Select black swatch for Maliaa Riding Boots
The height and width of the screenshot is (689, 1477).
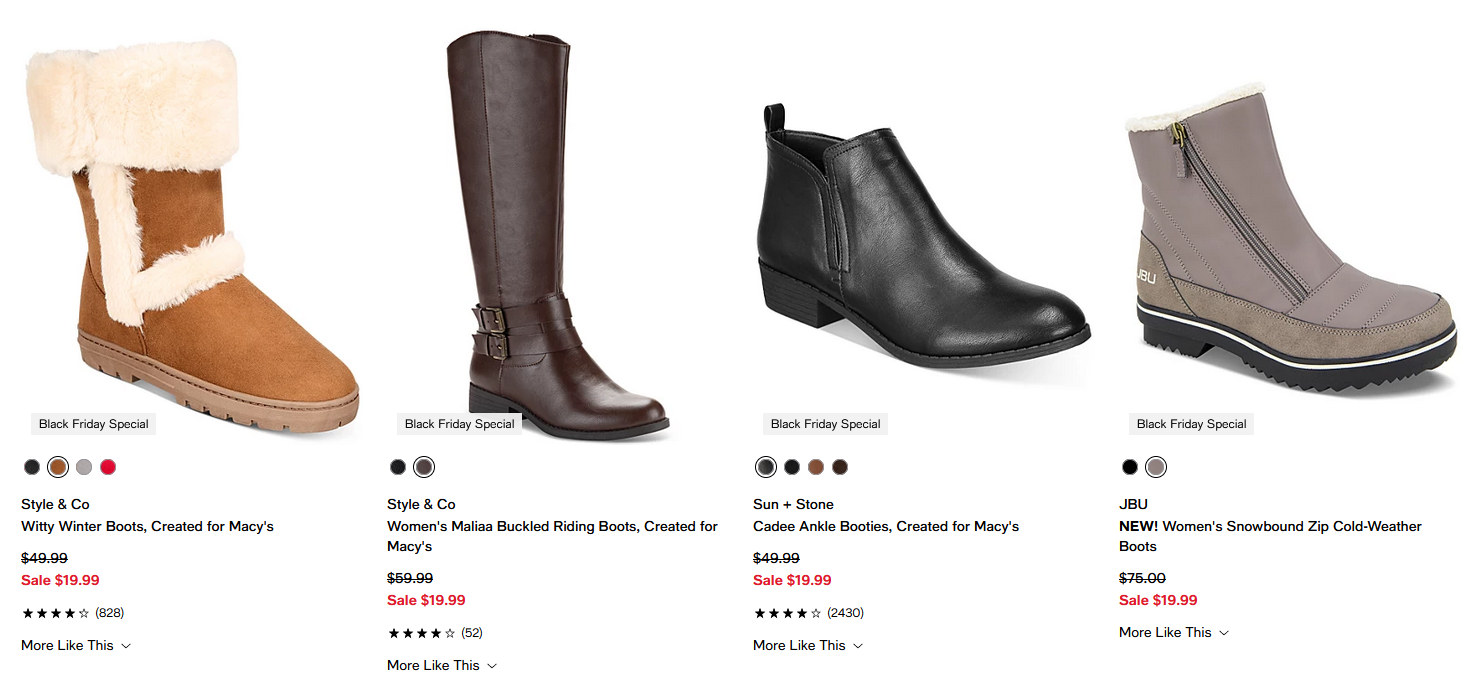tap(398, 467)
